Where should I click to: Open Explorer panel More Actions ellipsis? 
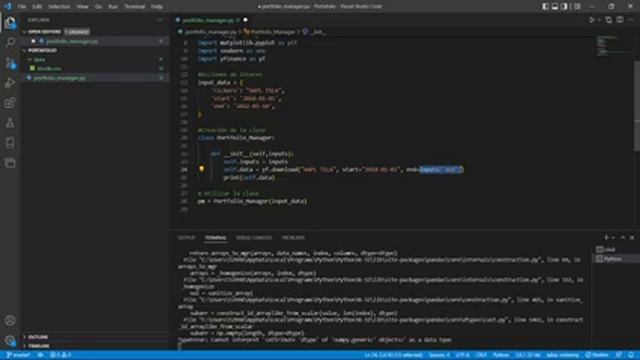coord(160,20)
